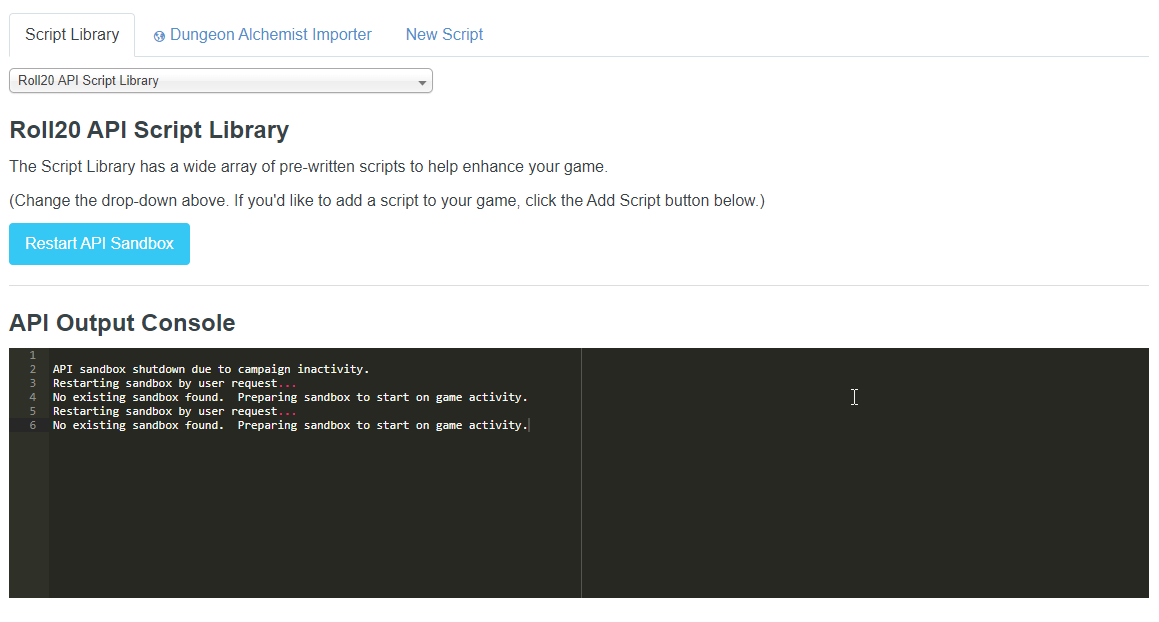Click the globe icon beside Dungeon Alchemist

(159, 36)
